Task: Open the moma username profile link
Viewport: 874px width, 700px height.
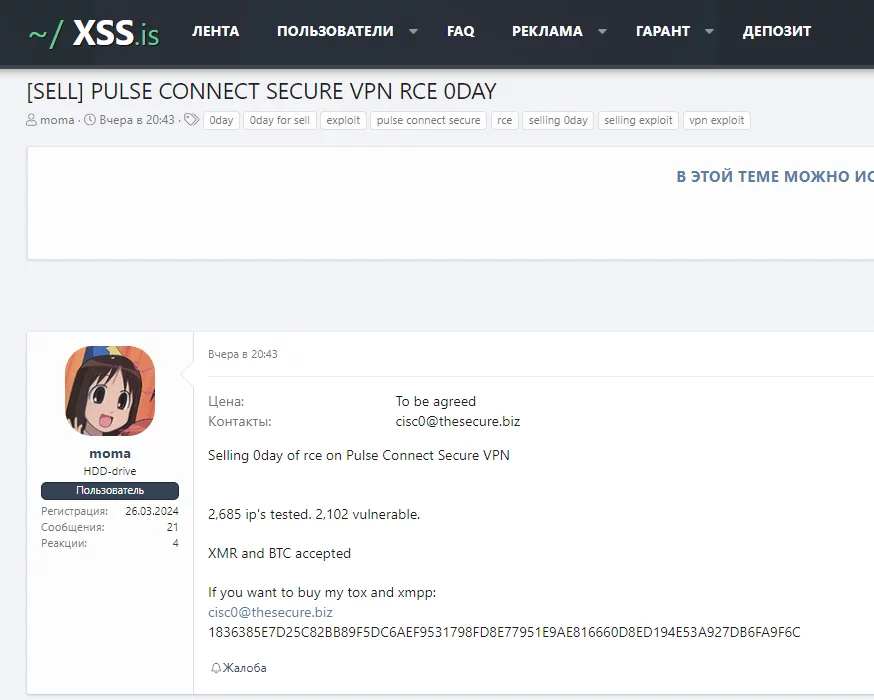Action: pos(110,453)
